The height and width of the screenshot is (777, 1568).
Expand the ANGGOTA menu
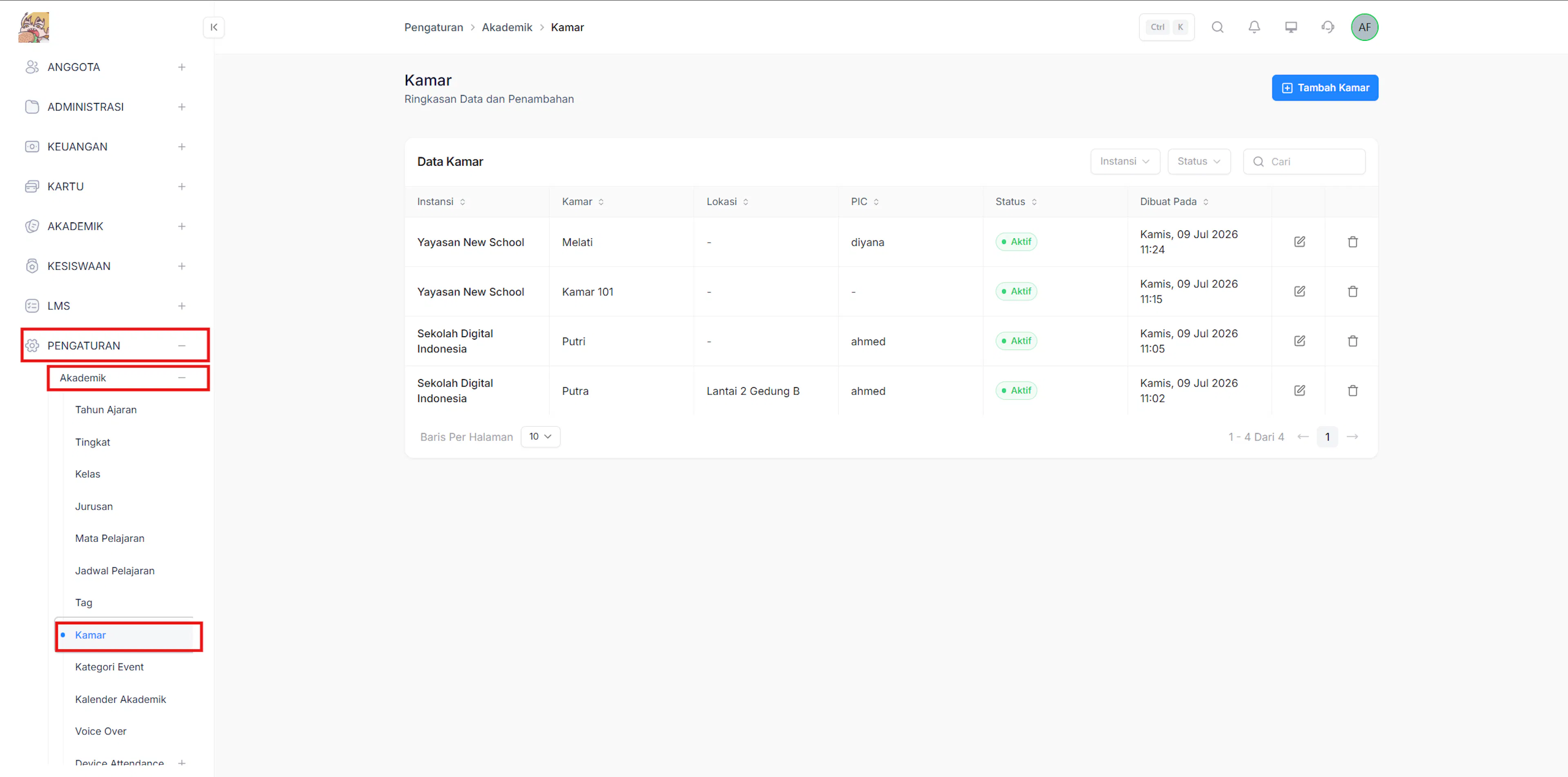click(x=181, y=67)
